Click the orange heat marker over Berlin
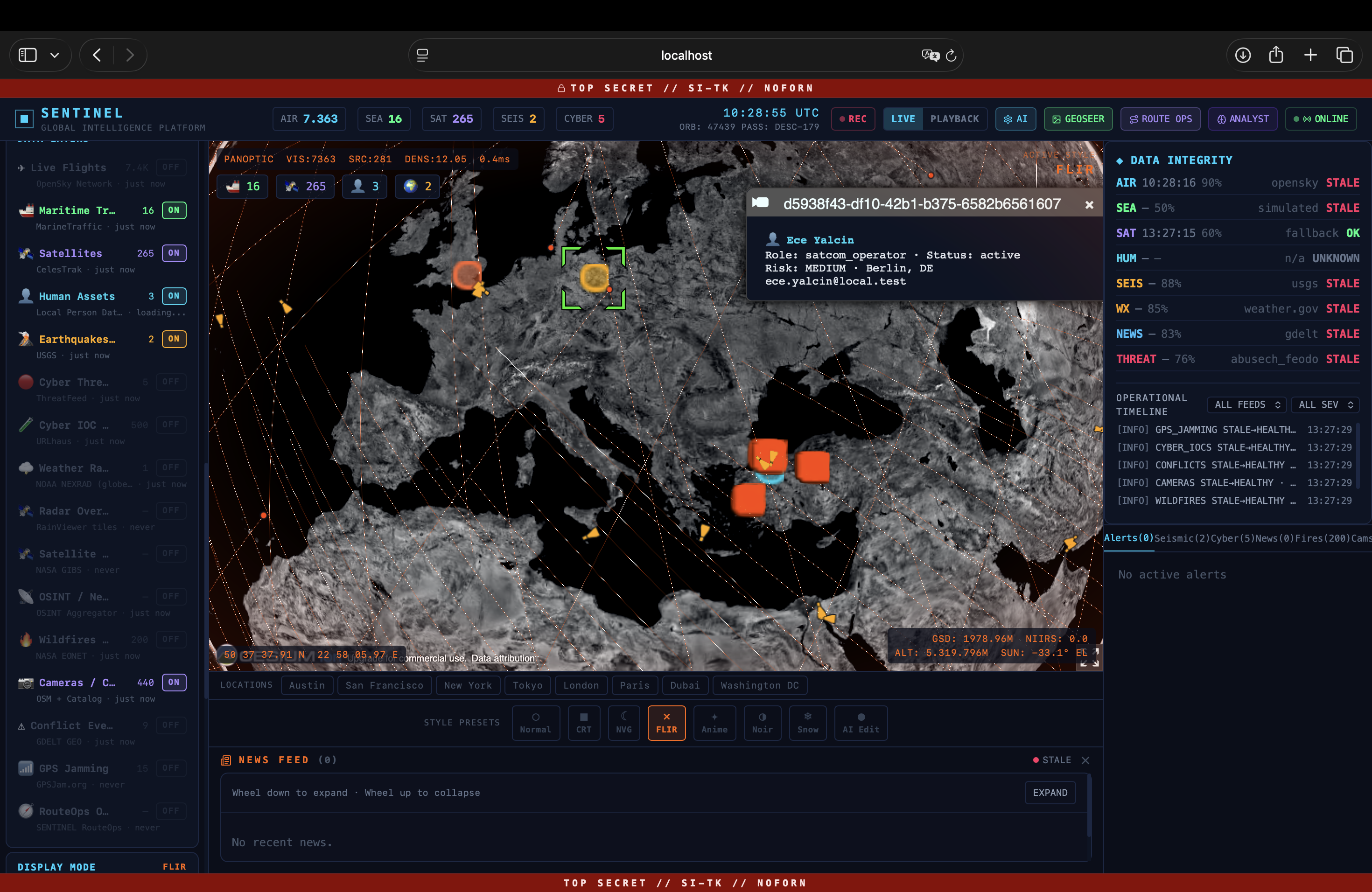The width and height of the screenshot is (1372, 892). (594, 278)
